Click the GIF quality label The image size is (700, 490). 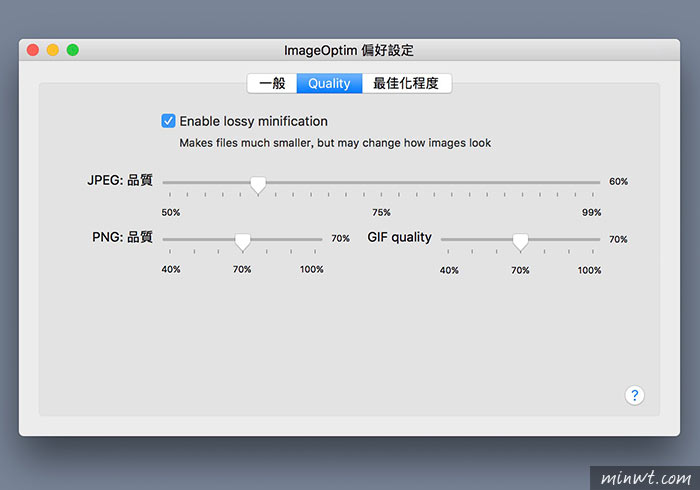[x=400, y=237]
